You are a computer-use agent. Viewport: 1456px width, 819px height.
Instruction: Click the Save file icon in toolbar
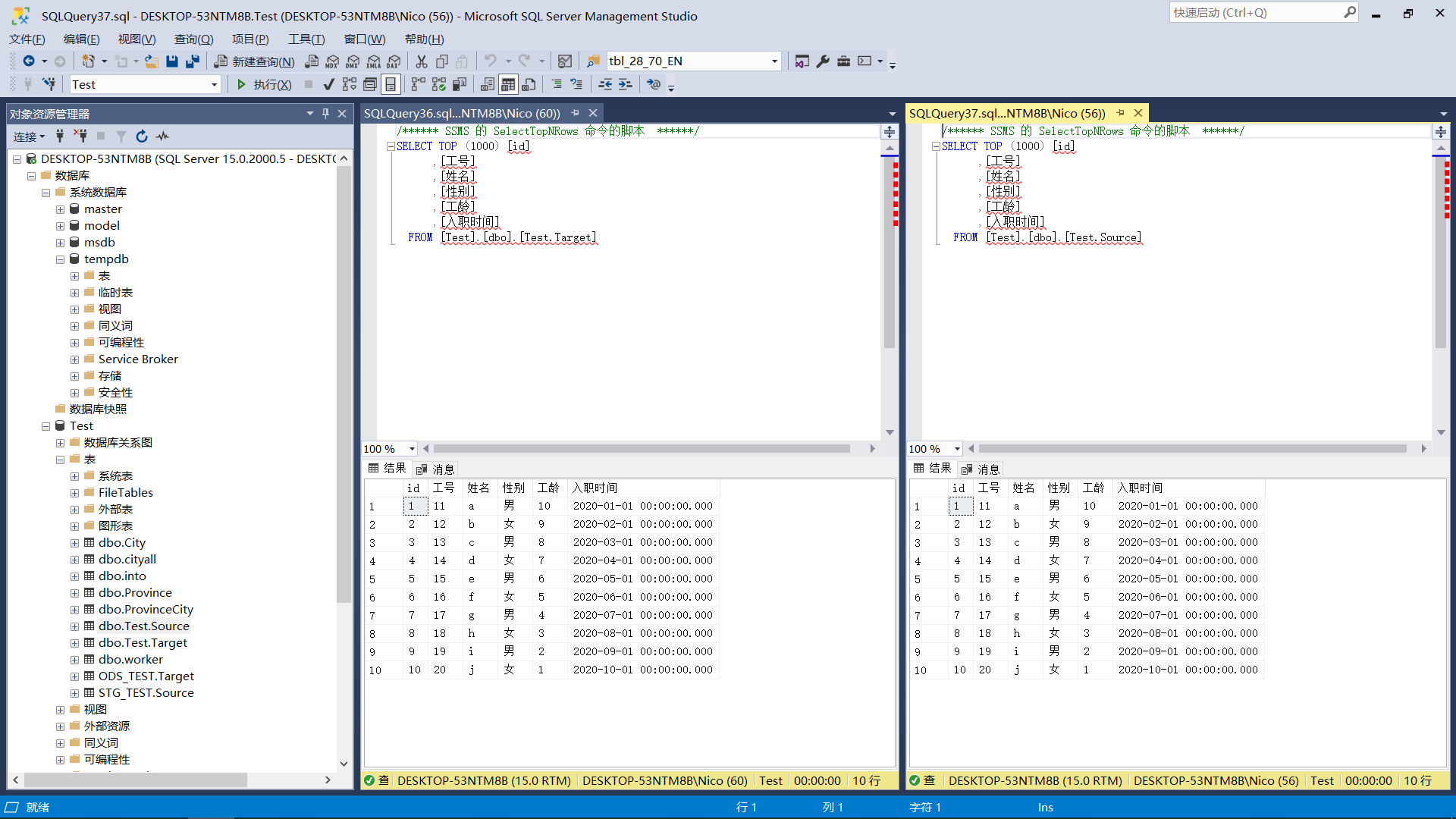pos(172,61)
